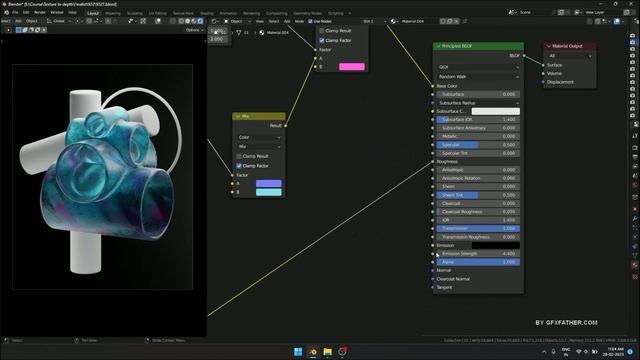
Task: Add a new workspace with plus icon
Action: (x=349, y=13)
